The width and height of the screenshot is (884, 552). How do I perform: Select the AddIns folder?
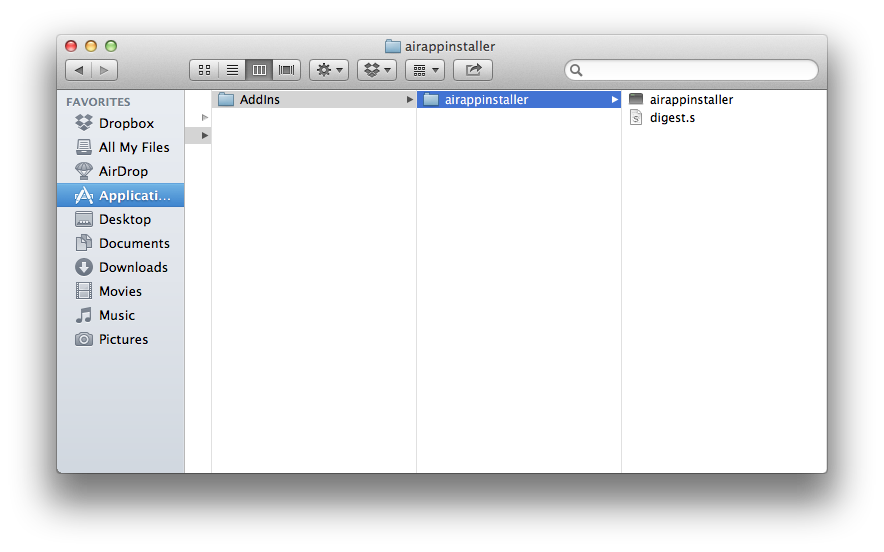314,99
